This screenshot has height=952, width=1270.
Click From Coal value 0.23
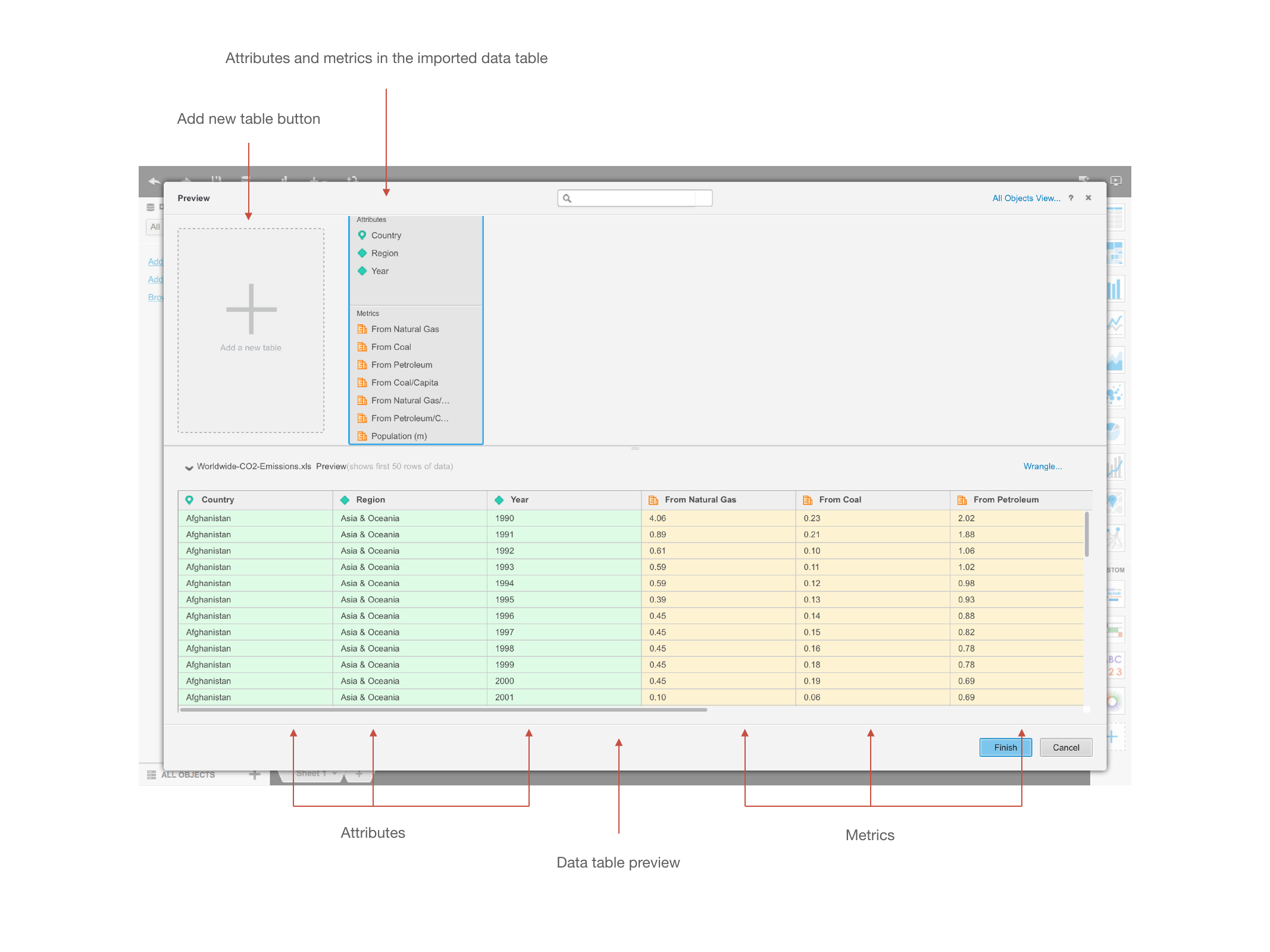click(873, 518)
